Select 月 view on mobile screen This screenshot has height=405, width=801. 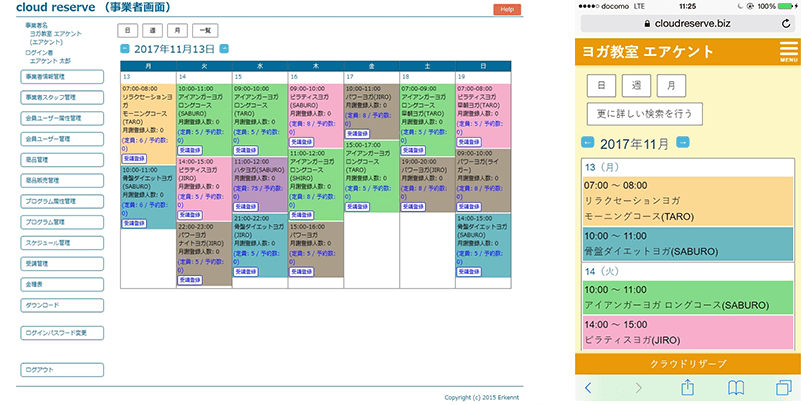coord(671,86)
